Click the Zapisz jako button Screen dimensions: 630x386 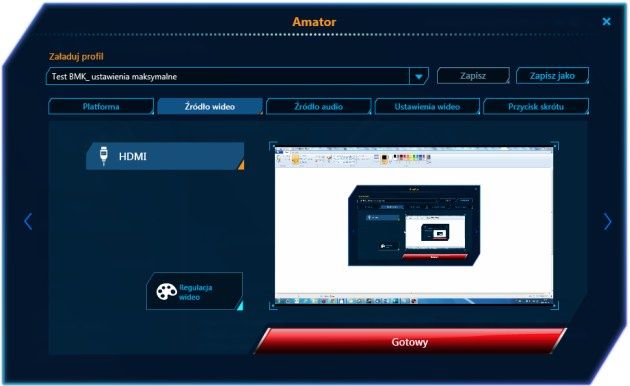pos(552,76)
